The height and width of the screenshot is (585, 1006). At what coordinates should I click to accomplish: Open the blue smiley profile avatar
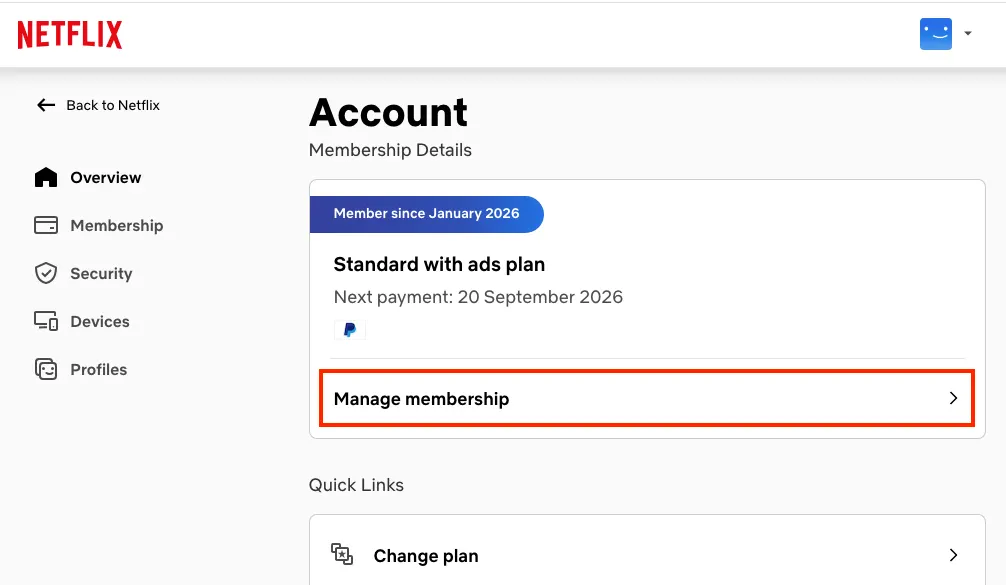935,34
